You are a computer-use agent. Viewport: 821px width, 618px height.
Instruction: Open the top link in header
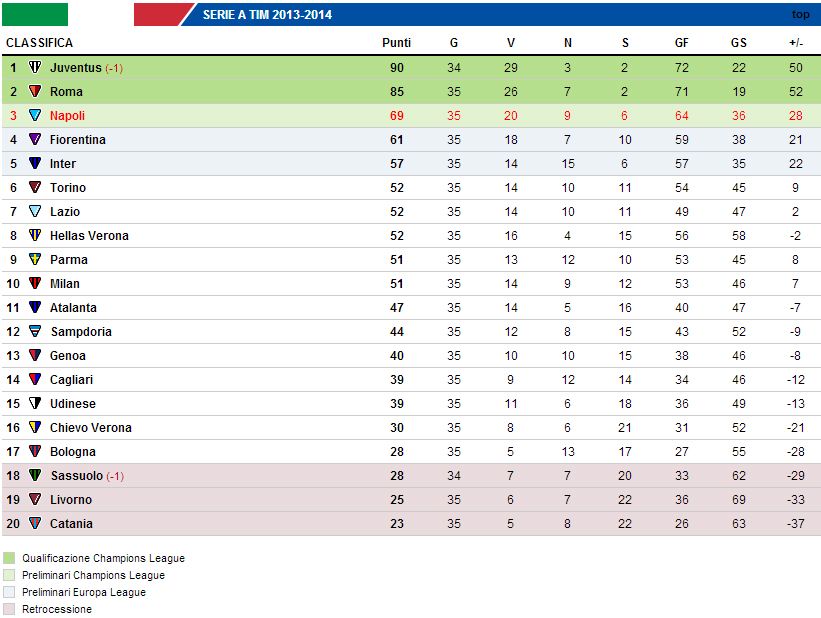click(800, 15)
